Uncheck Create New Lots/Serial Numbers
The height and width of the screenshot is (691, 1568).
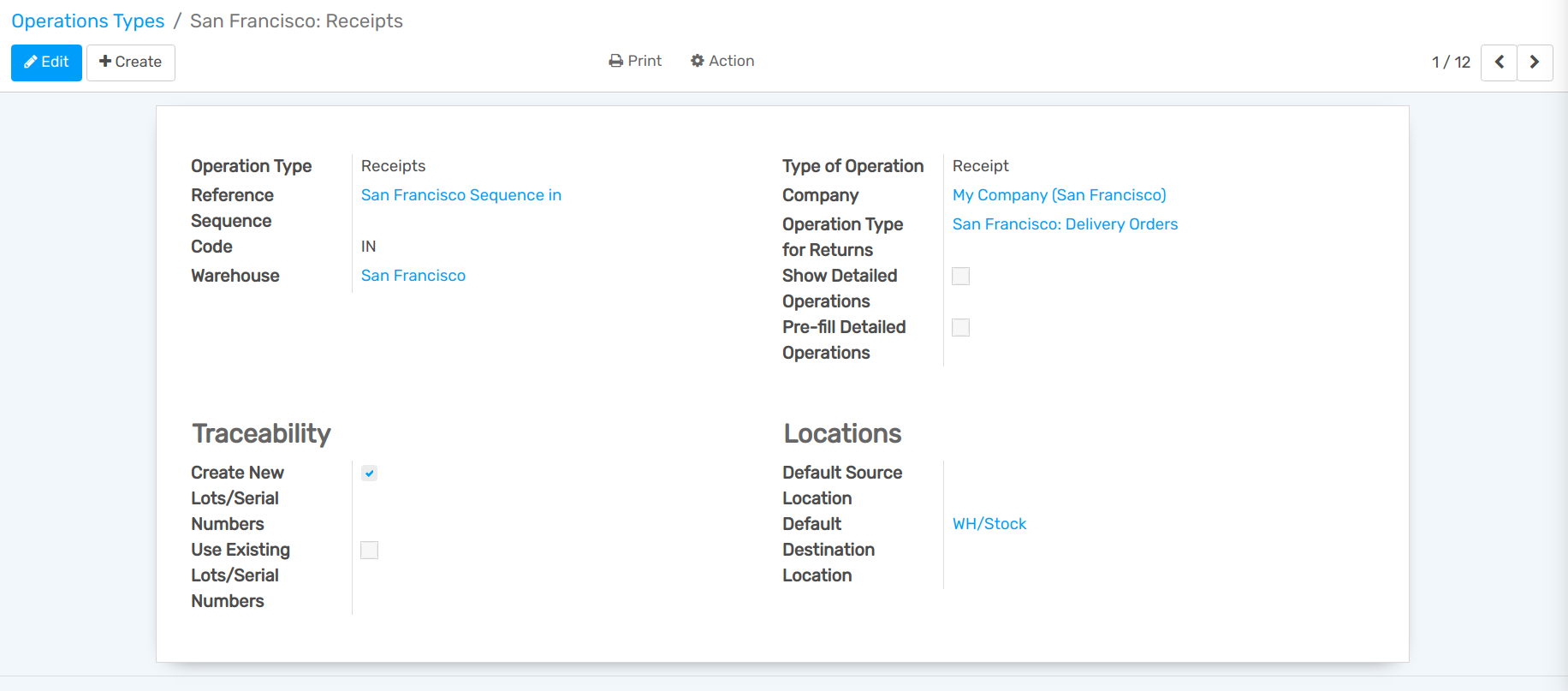(x=369, y=473)
